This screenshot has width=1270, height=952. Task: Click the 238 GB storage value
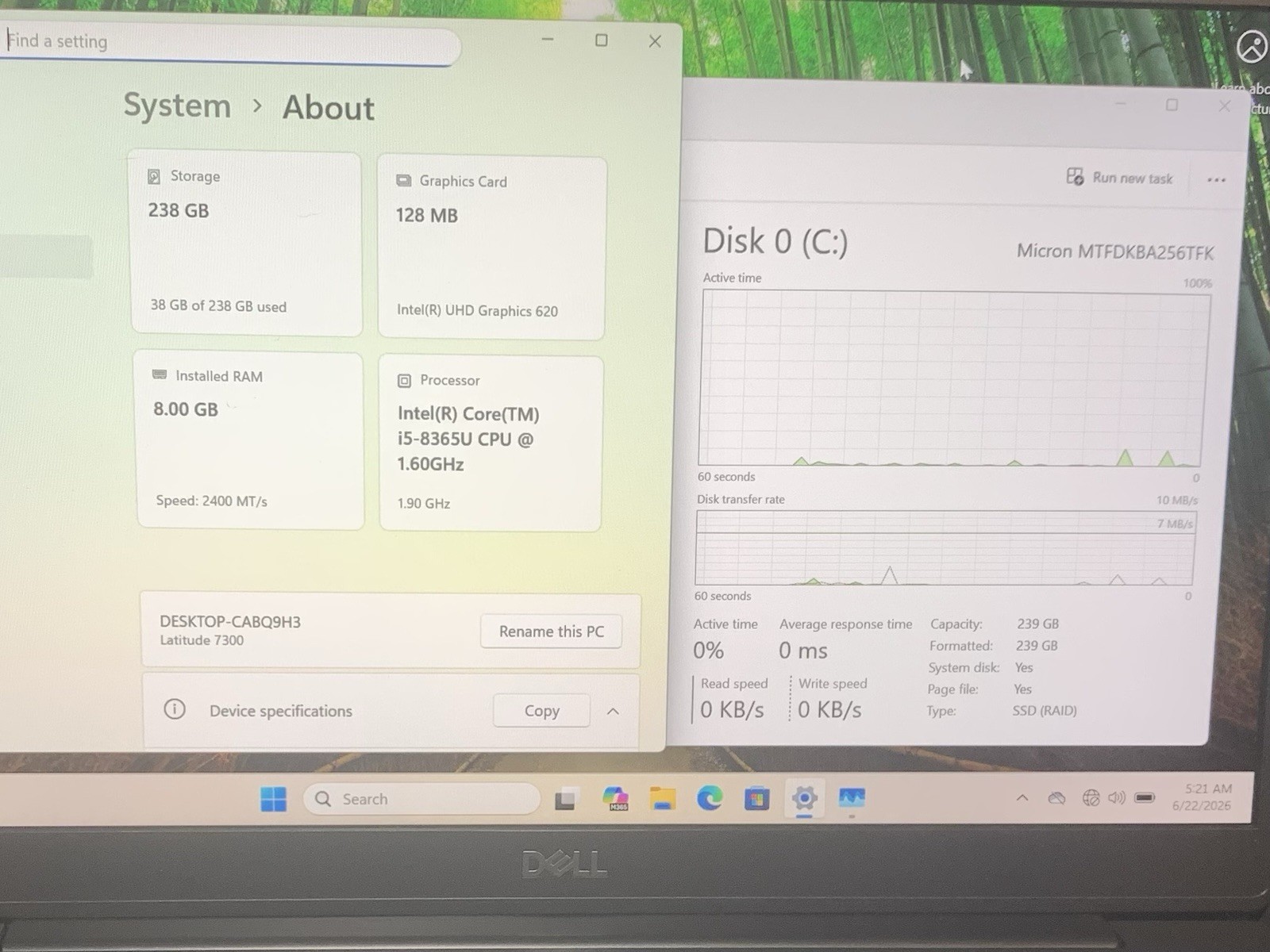[179, 210]
